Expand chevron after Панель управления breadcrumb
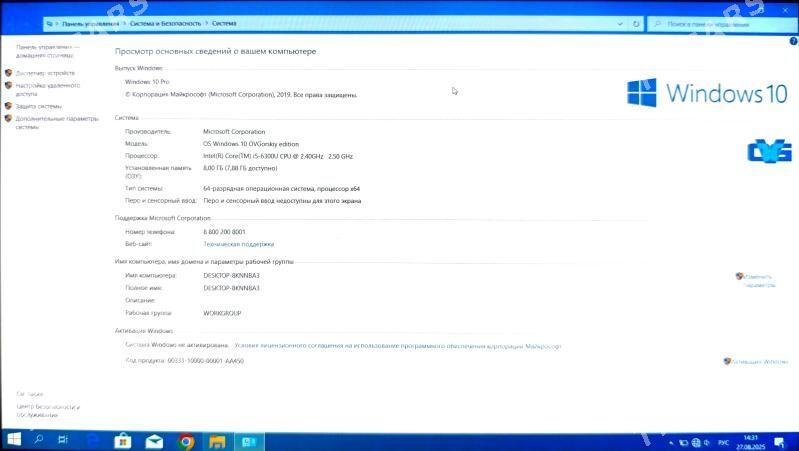Image resolution: width=799 pixels, height=451 pixels. [x=124, y=23]
